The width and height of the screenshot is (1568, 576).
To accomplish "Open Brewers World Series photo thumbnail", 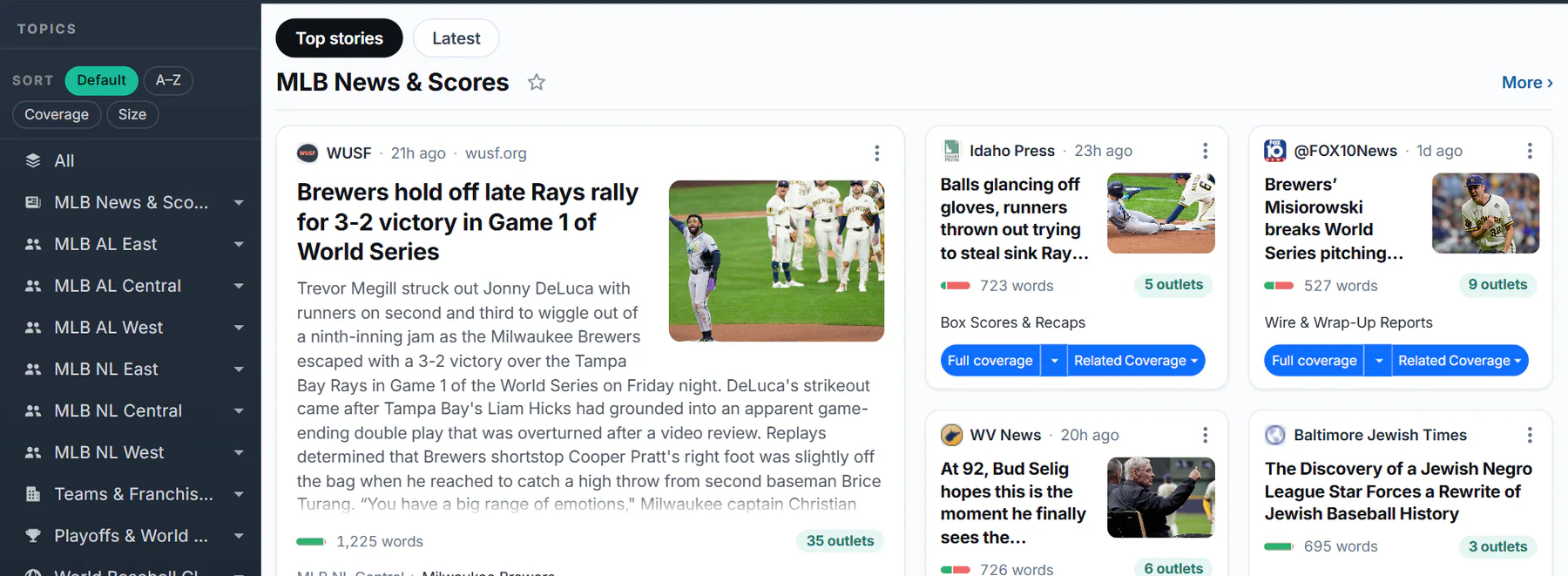I will click(x=776, y=261).
